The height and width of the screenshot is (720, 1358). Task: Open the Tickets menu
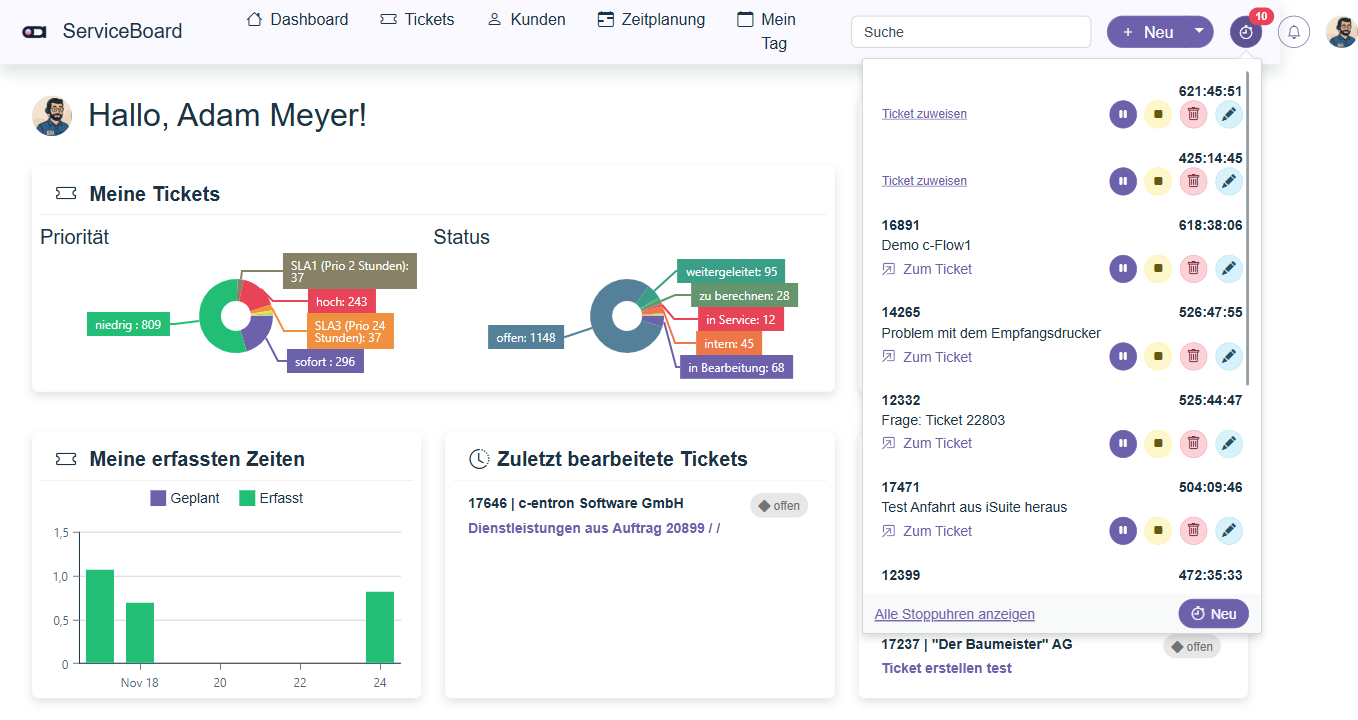(417, 20)
